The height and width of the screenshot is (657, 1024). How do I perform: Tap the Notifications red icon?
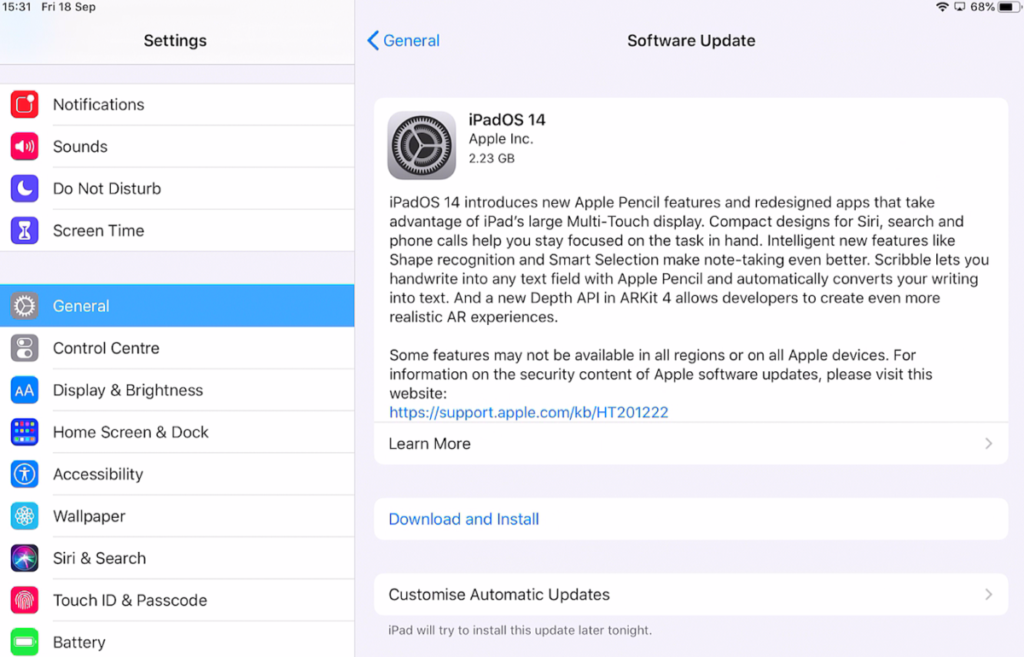pyautogui.click(x=24, y=104)
